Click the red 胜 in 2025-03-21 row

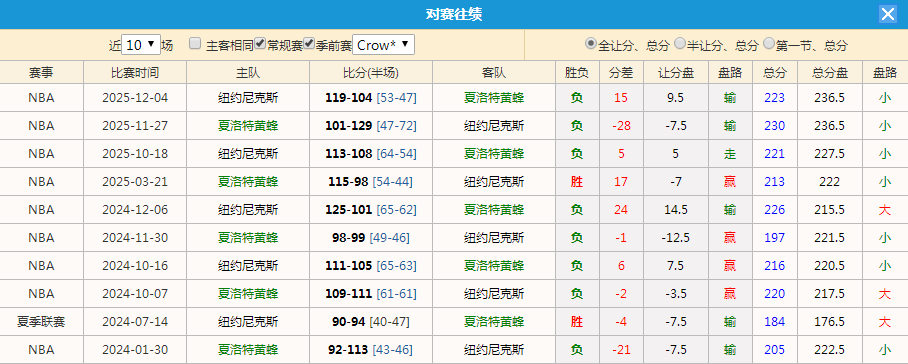[x=577, y=182]
